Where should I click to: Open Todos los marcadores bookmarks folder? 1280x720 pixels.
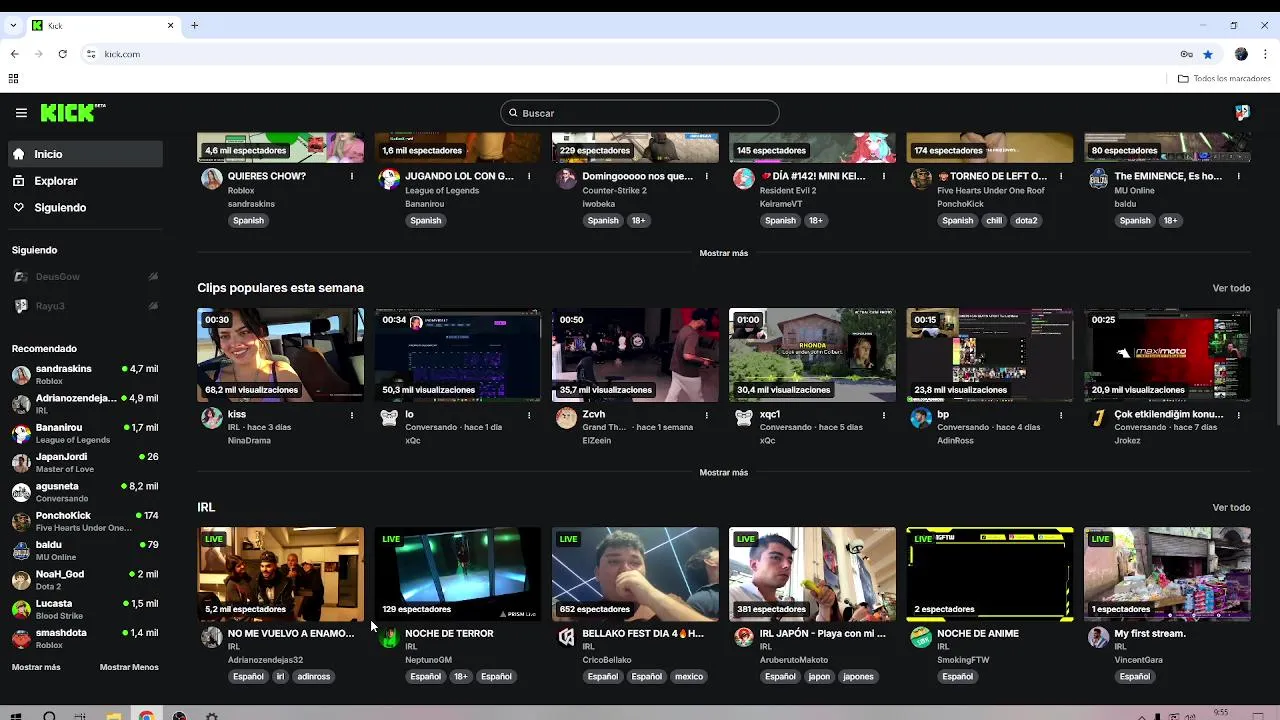[1224, 78]
